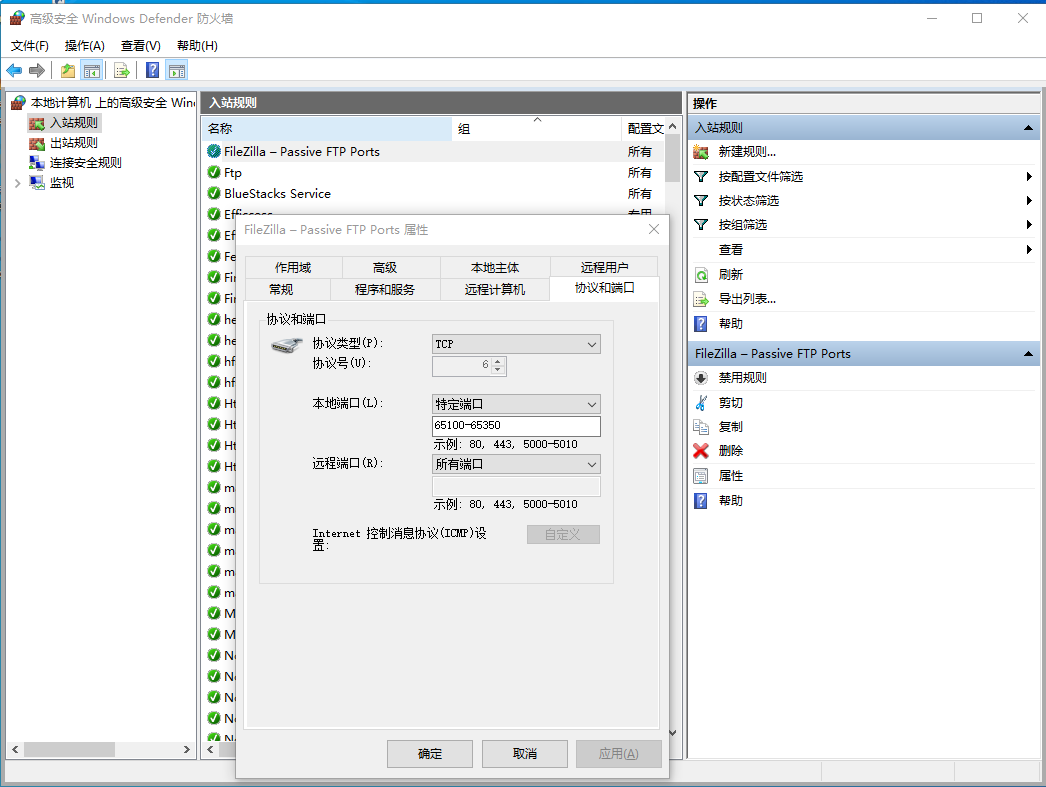Click 属性 in the actions pane
This screenshot has width=1046, height=787.
click(730, 476)
